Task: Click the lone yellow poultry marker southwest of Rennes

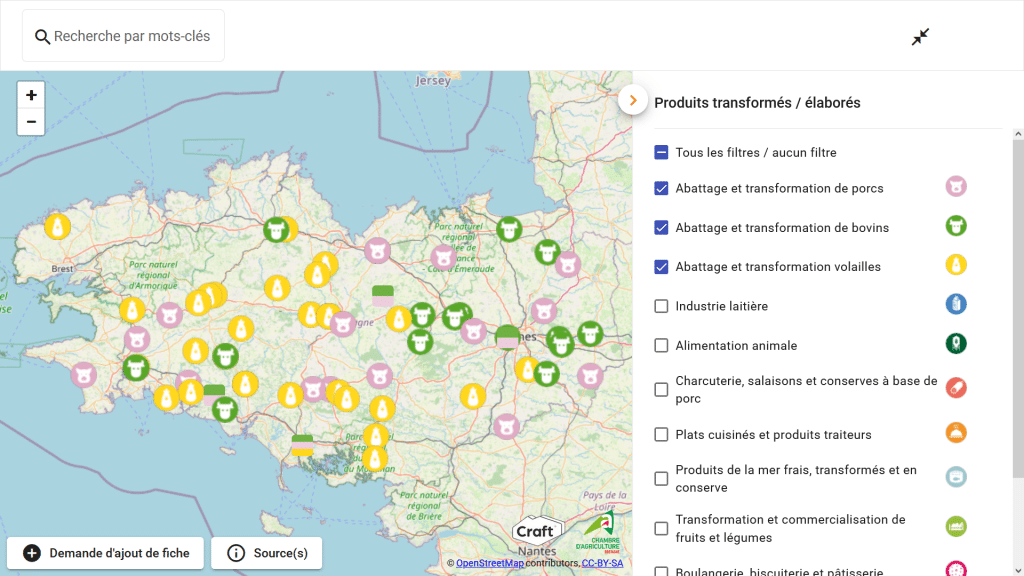Action: pyautogui.click(x=473, y=396)
